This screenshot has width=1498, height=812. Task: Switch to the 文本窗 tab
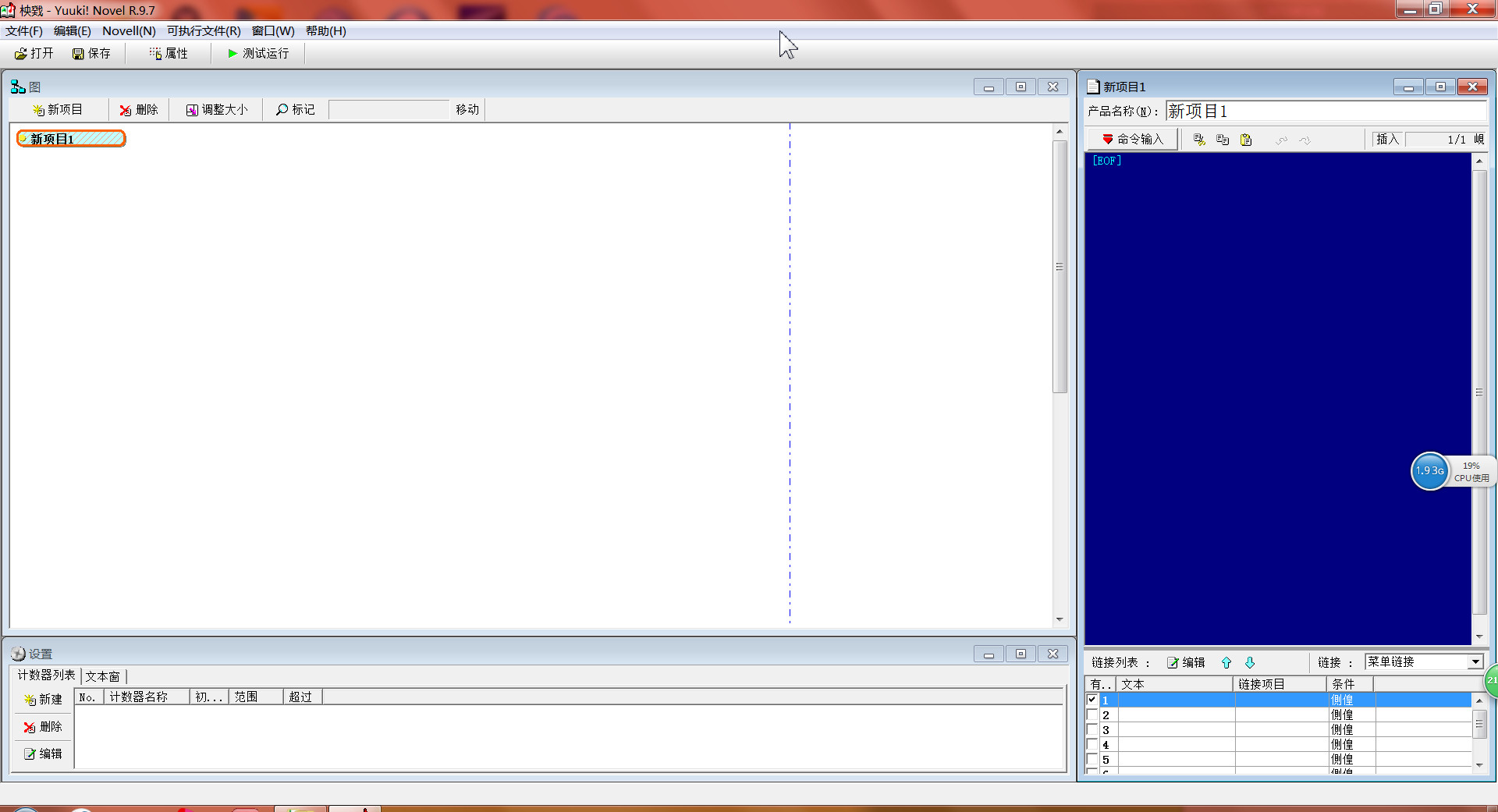(103, 676)
